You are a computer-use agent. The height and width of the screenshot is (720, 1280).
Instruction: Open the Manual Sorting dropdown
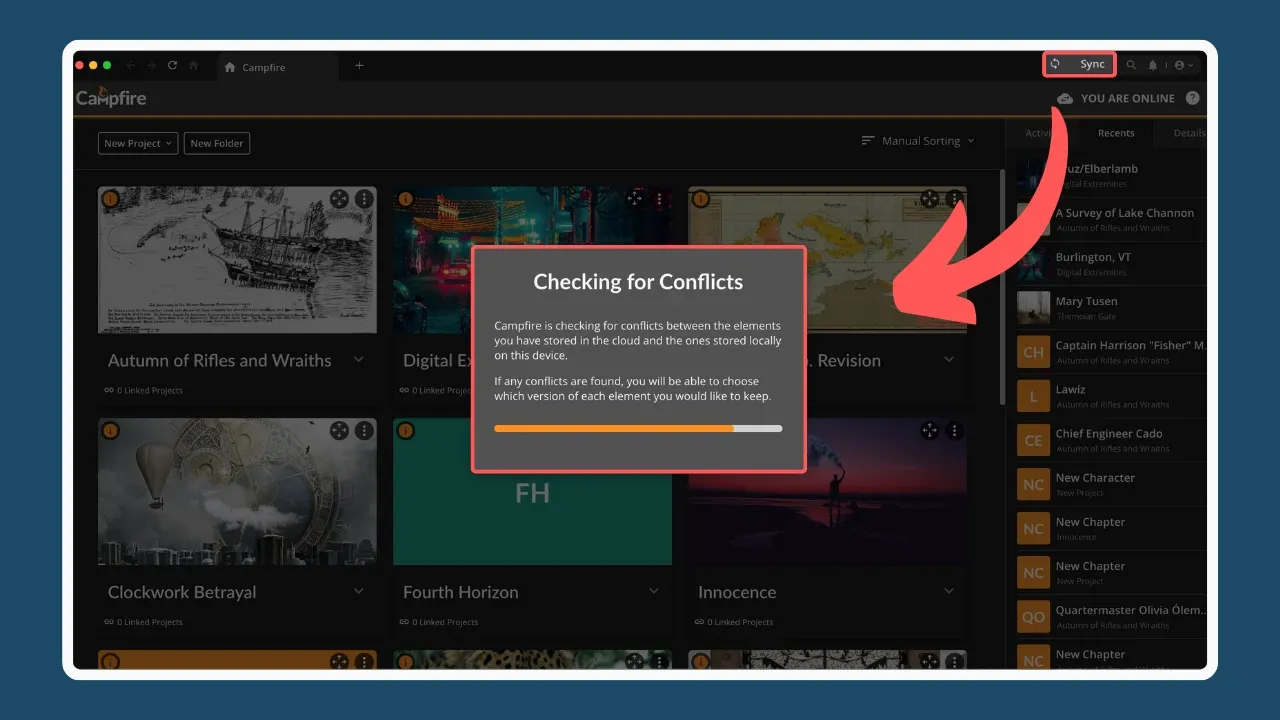pyautogui.click(x=917, y=141)
